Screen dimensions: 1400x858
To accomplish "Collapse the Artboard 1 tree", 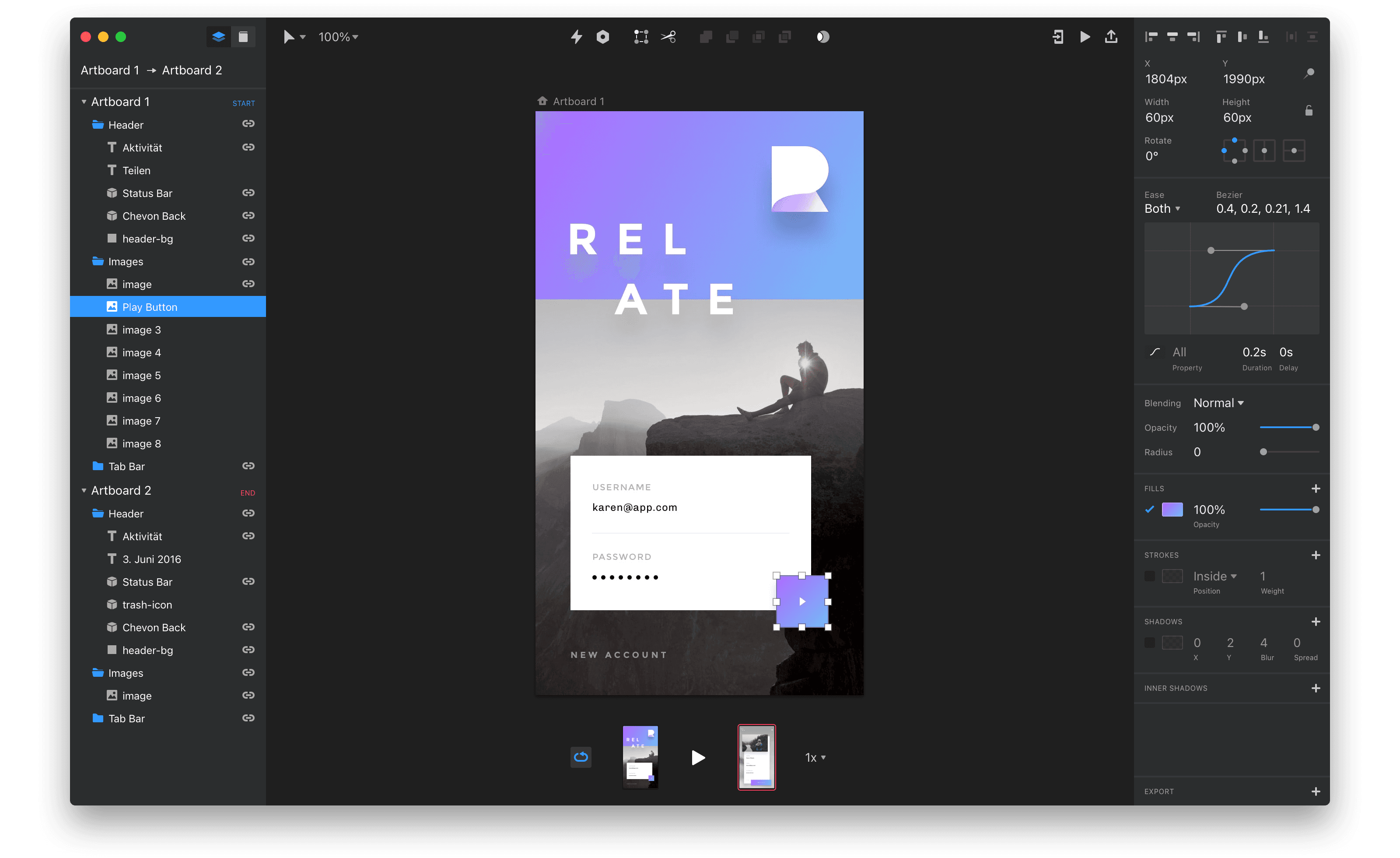I will (x=84, y=102).
